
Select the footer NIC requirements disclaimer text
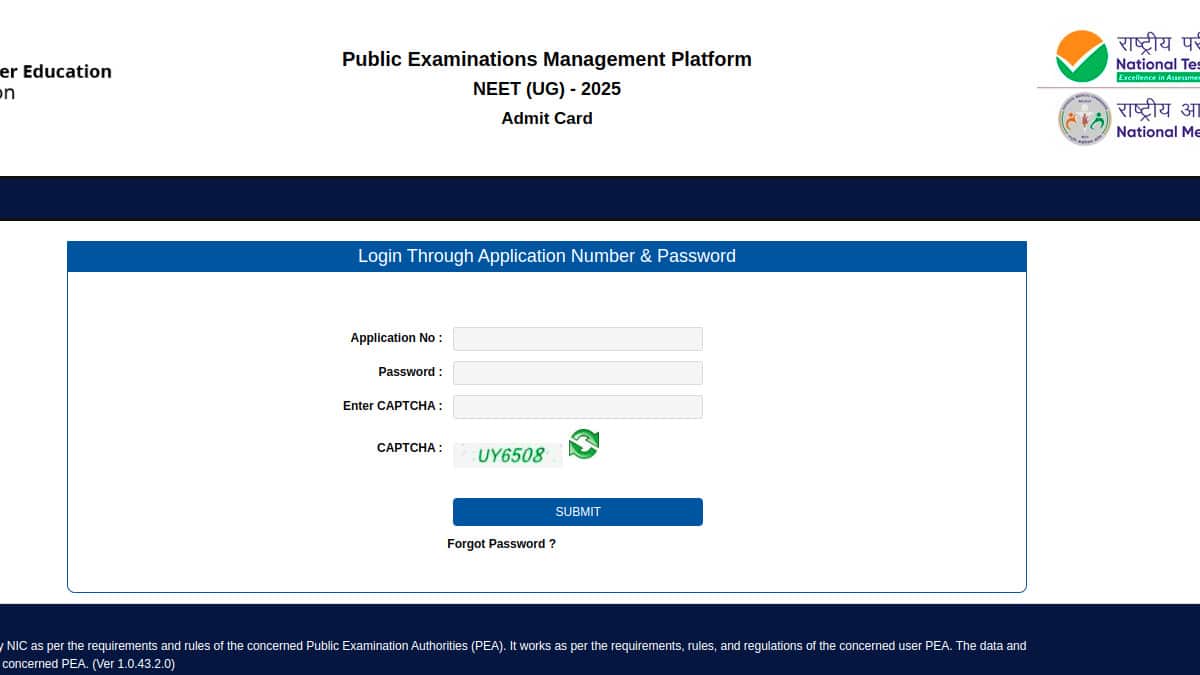coord(513,654)
